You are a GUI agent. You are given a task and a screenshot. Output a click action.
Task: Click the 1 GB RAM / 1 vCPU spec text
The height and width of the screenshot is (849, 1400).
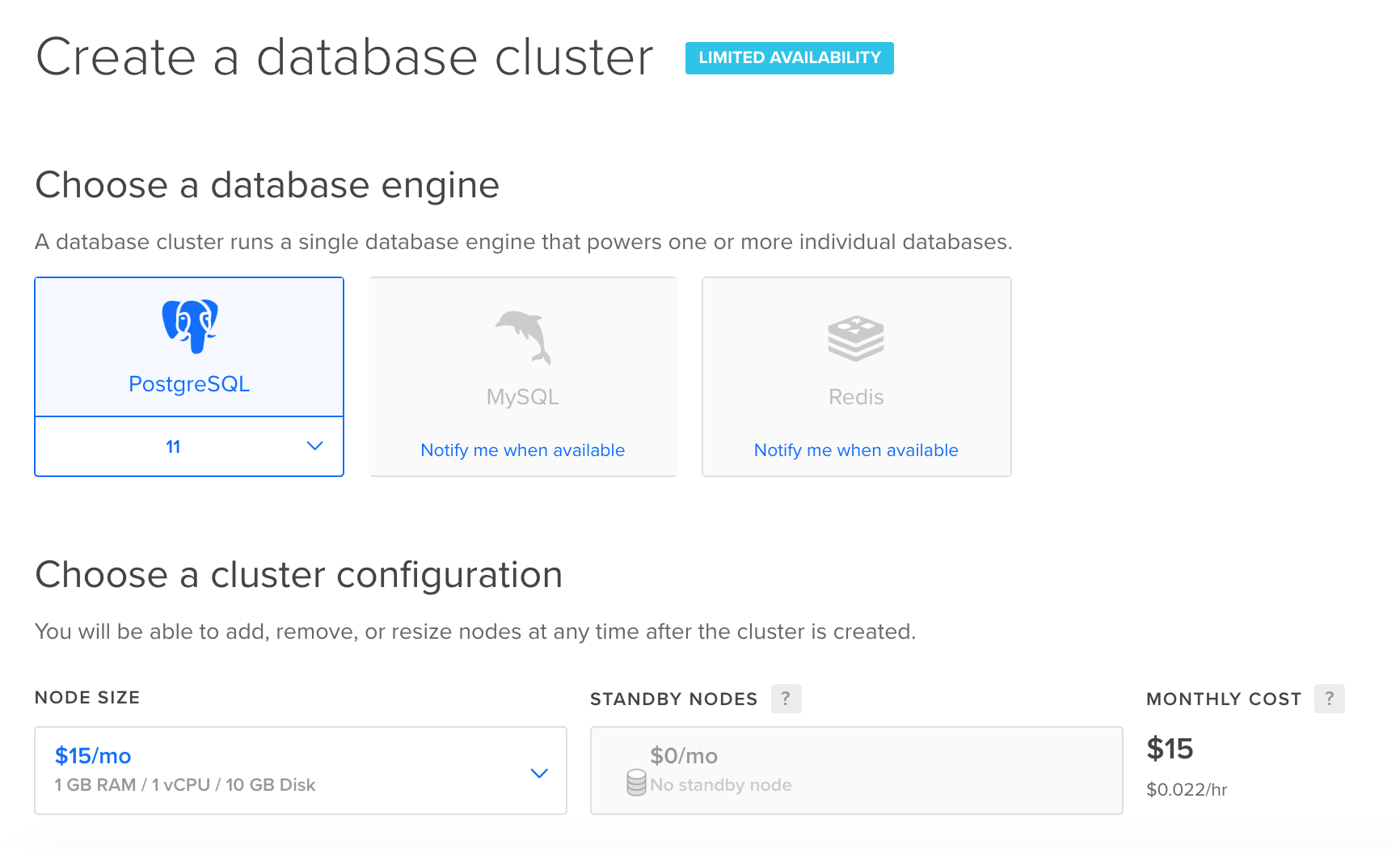pyautogui.click(x=185, y=785)
